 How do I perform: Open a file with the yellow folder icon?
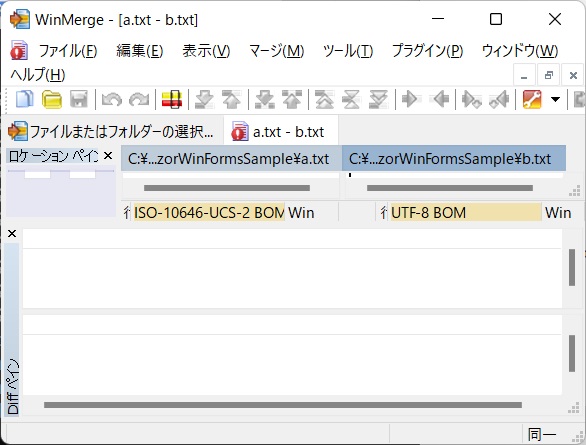pyautogui.click(x=52, y=100)
